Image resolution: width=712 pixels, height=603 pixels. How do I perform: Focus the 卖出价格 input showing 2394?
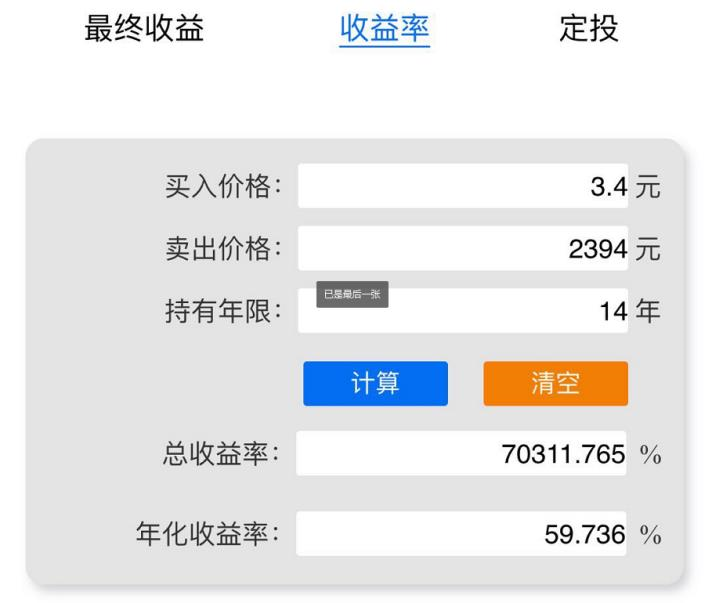point(462,248)
